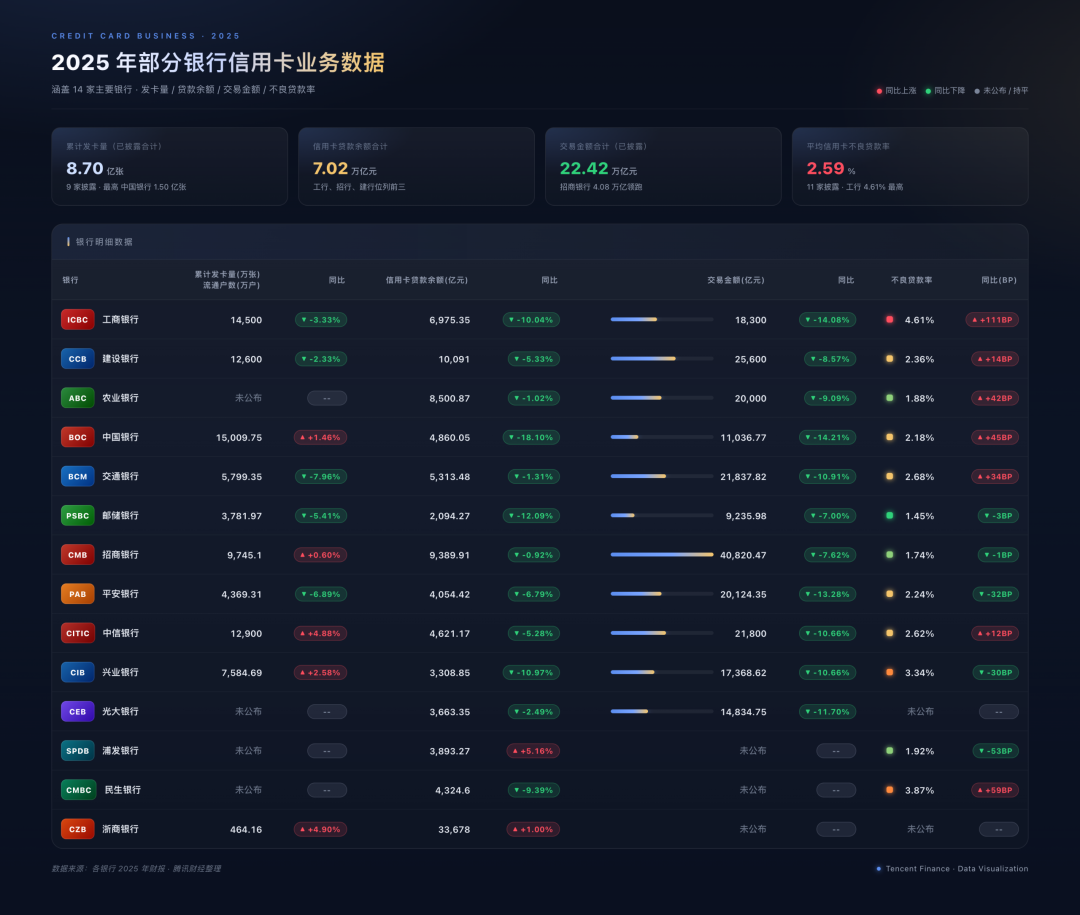Click the 3.87% bad-loan rate for 民生银行
The width and height of the screenshot is (1080, 915).
[920, 790]
